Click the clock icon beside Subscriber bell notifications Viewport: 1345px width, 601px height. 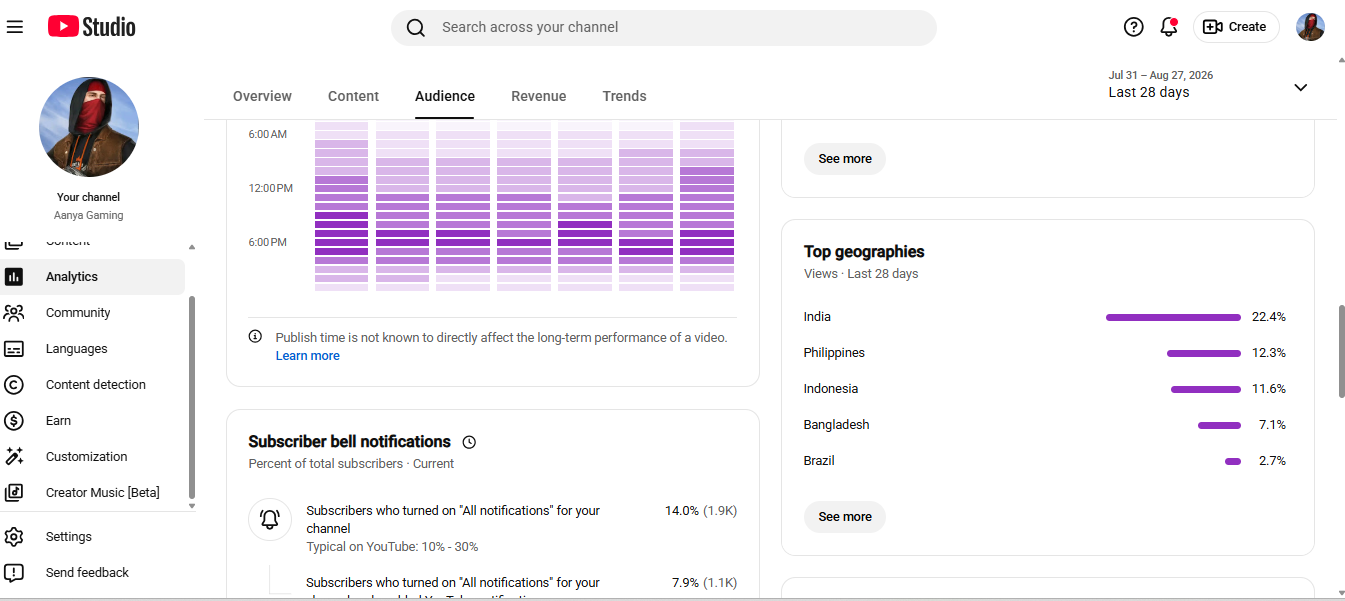[x=469, y=442]
